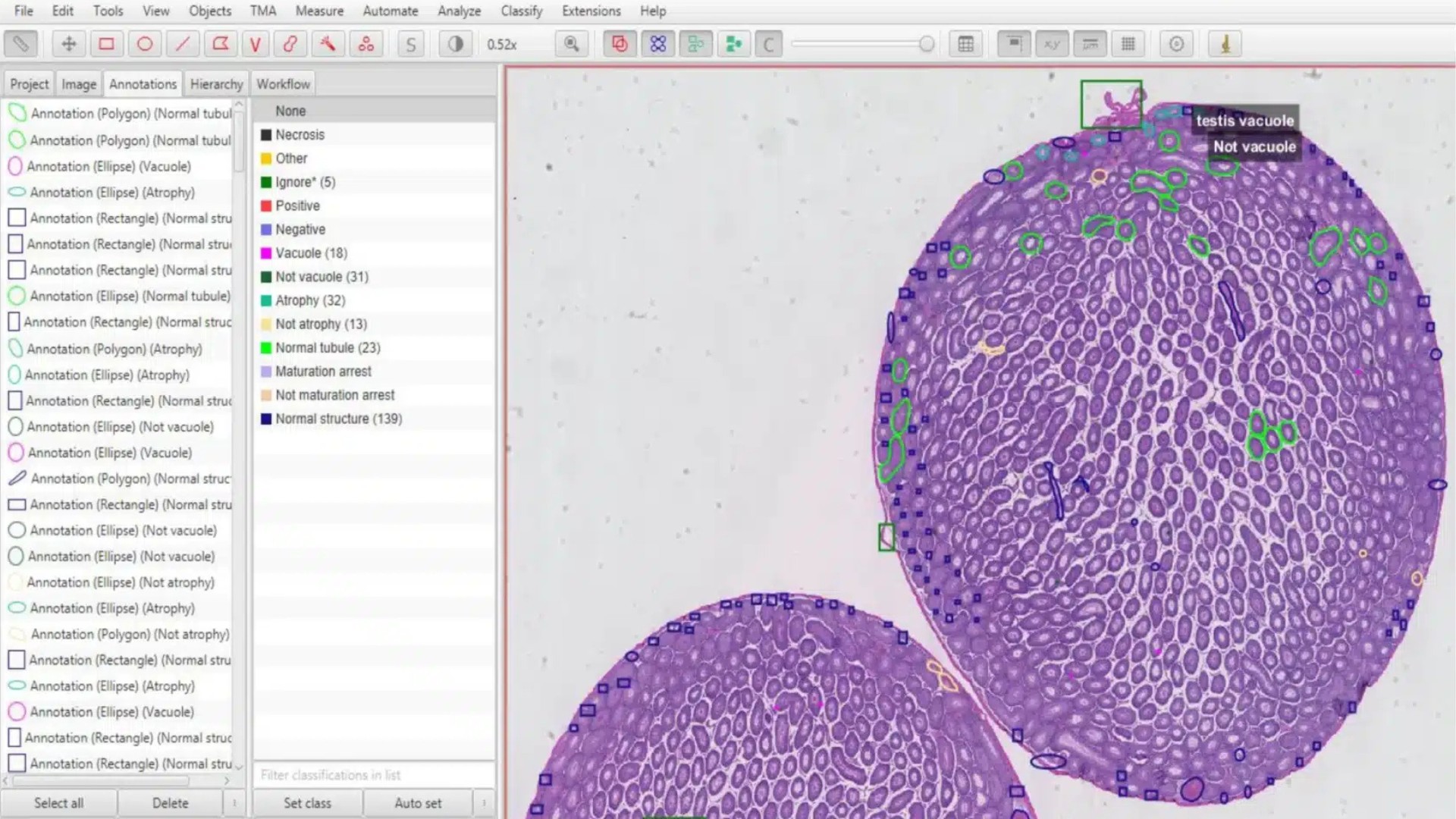The height and width of the screenshot is (819, 1456).
Task: Click the 0.52x magnification label
Action: 502,44
